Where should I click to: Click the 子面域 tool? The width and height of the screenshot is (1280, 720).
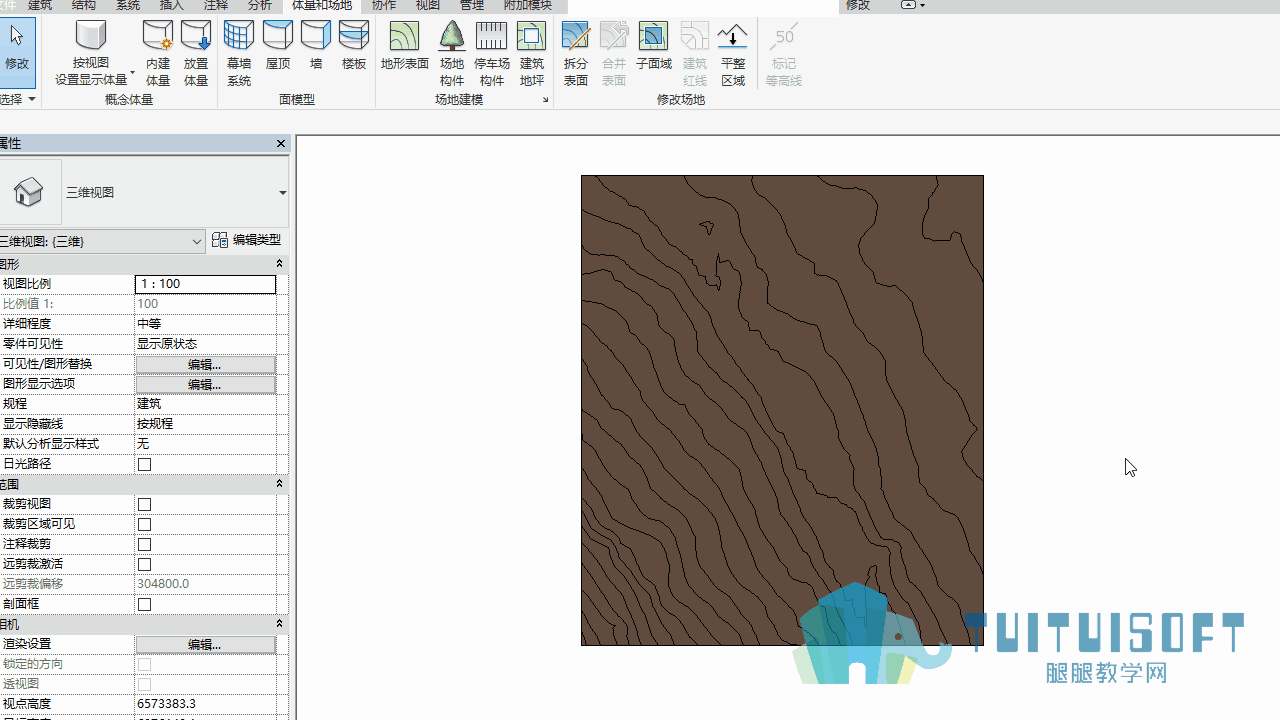coord(654,45)
